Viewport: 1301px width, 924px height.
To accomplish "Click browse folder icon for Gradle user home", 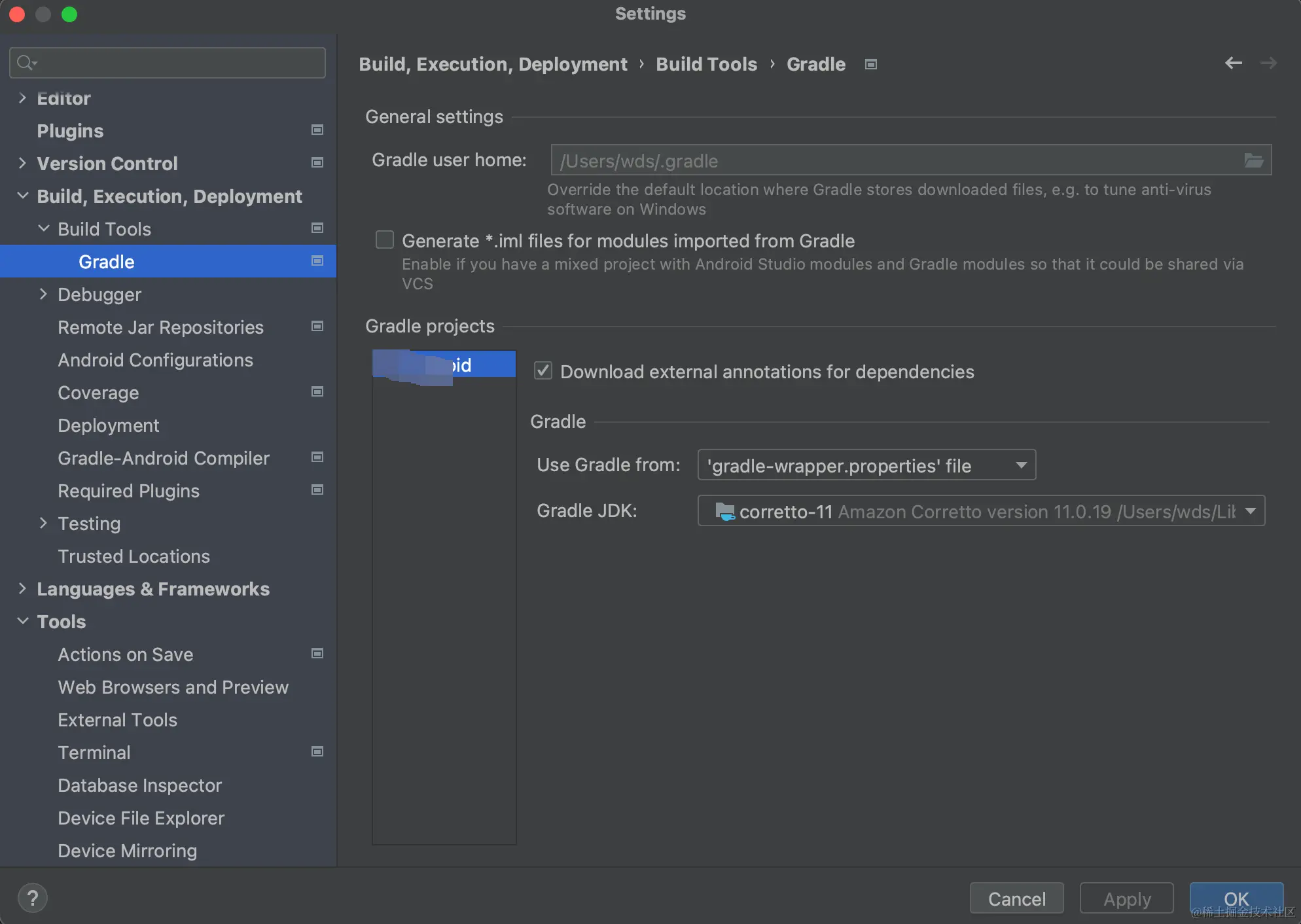I will point(1253,160).
